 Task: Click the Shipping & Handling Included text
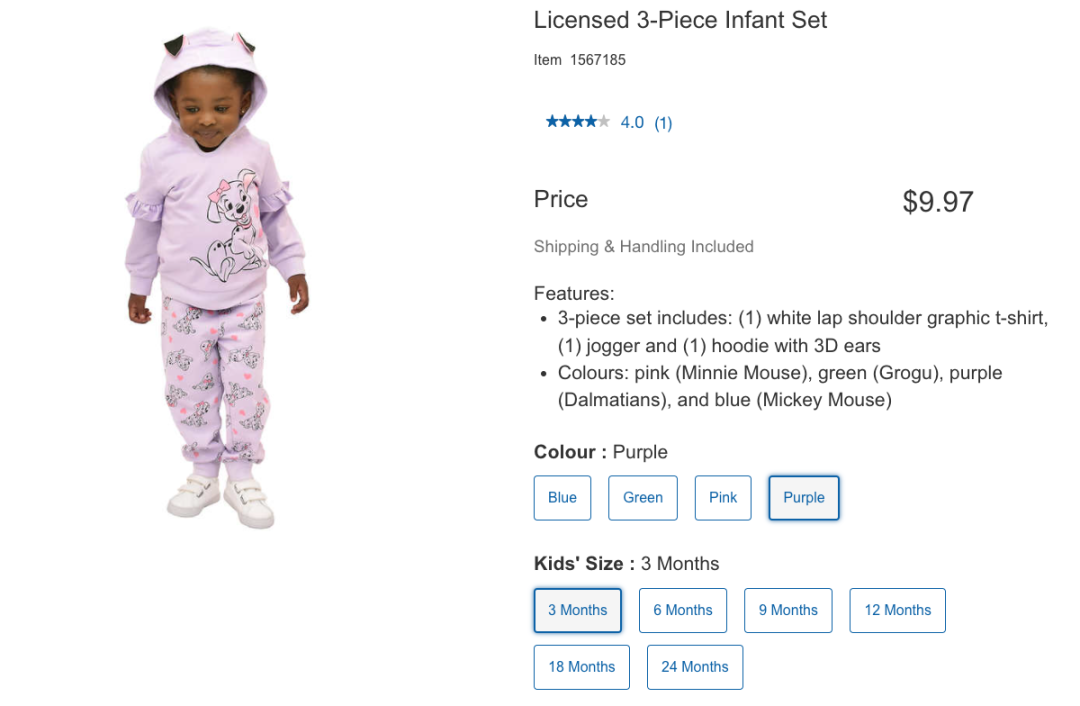click(x=643, y=247)
